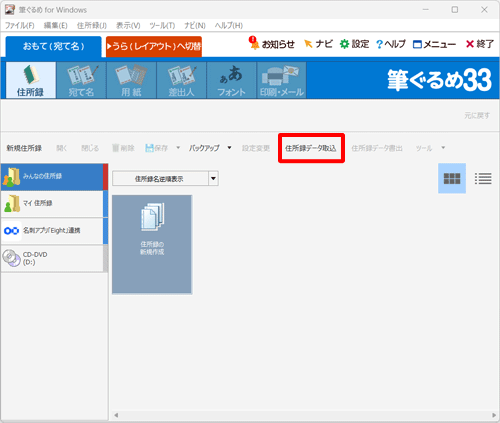This screenshot has height=423, width=500.
Task: Switch to うら(レイアウト) tab
Action: coord(154,46)
